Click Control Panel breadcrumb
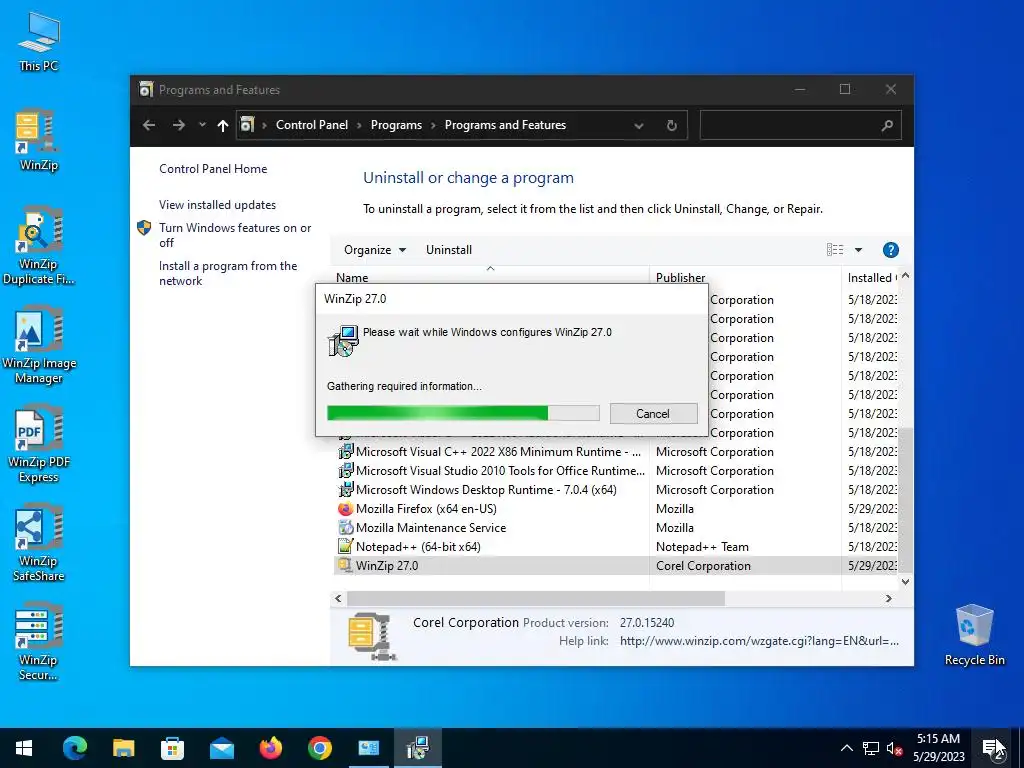 (312, 125)
